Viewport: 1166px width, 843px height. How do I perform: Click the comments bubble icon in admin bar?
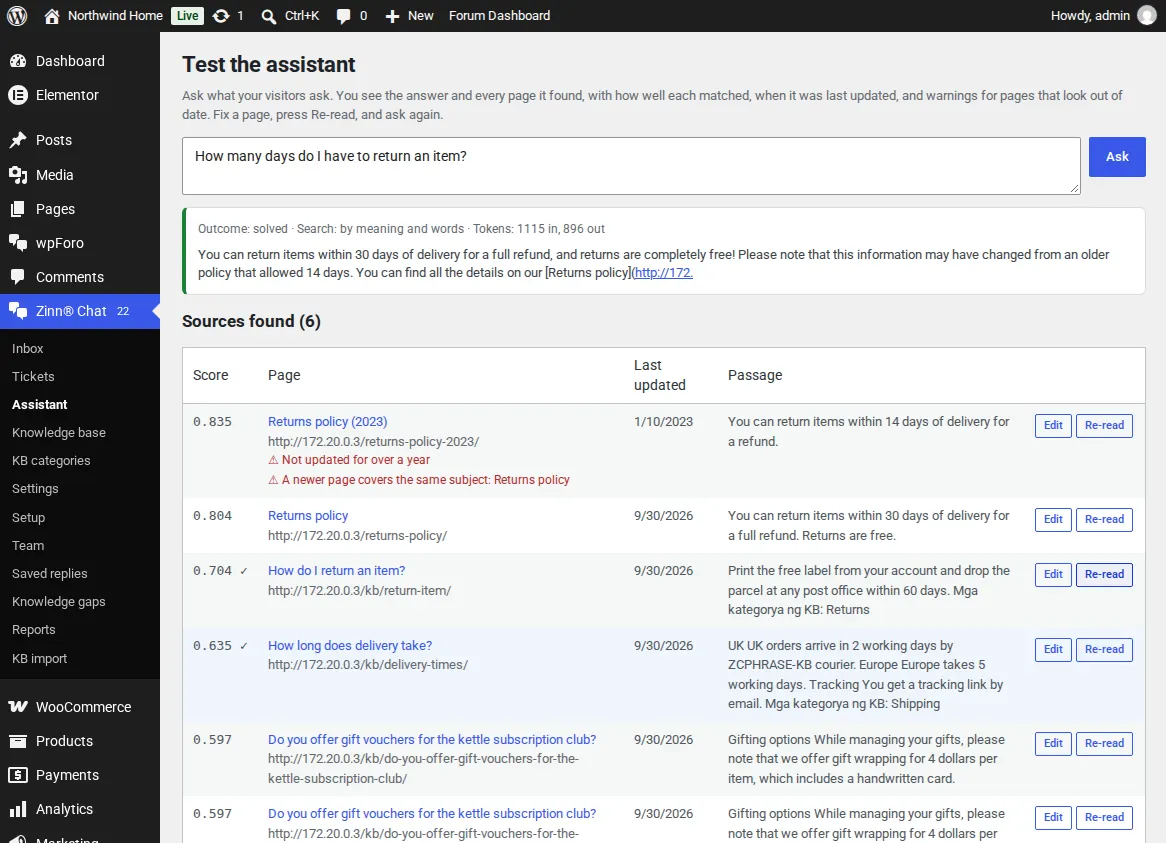pyautogui.click(x=343, y=16)
